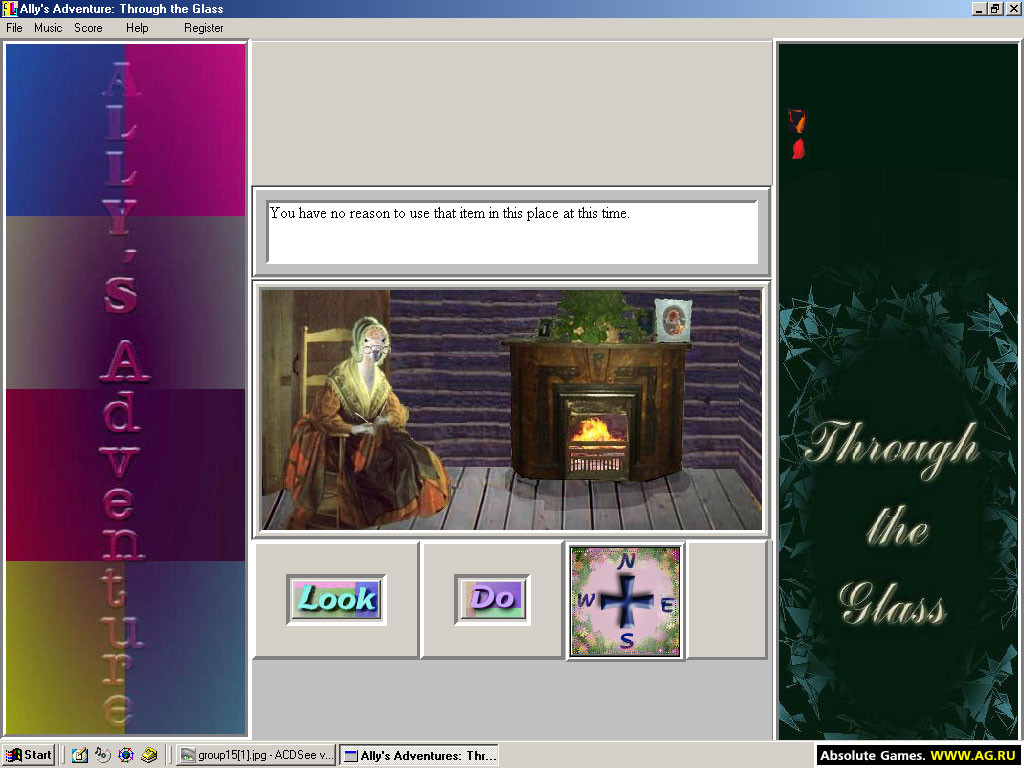This screenshot has height=768, width=1024.
Task: Open the yellow telephone quick launch icon
Action: point(150,755)
